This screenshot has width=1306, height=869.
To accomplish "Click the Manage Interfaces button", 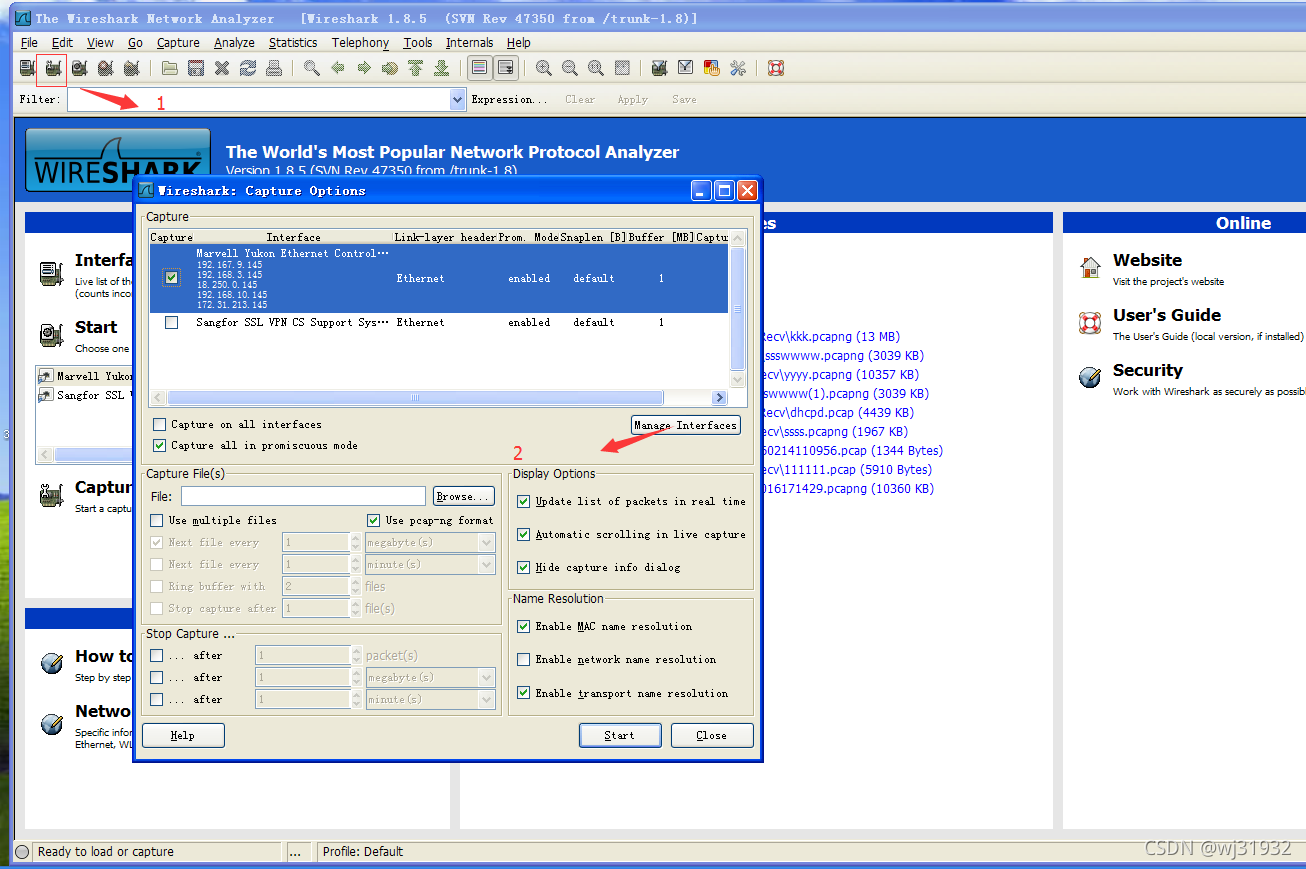I will 685,425.
